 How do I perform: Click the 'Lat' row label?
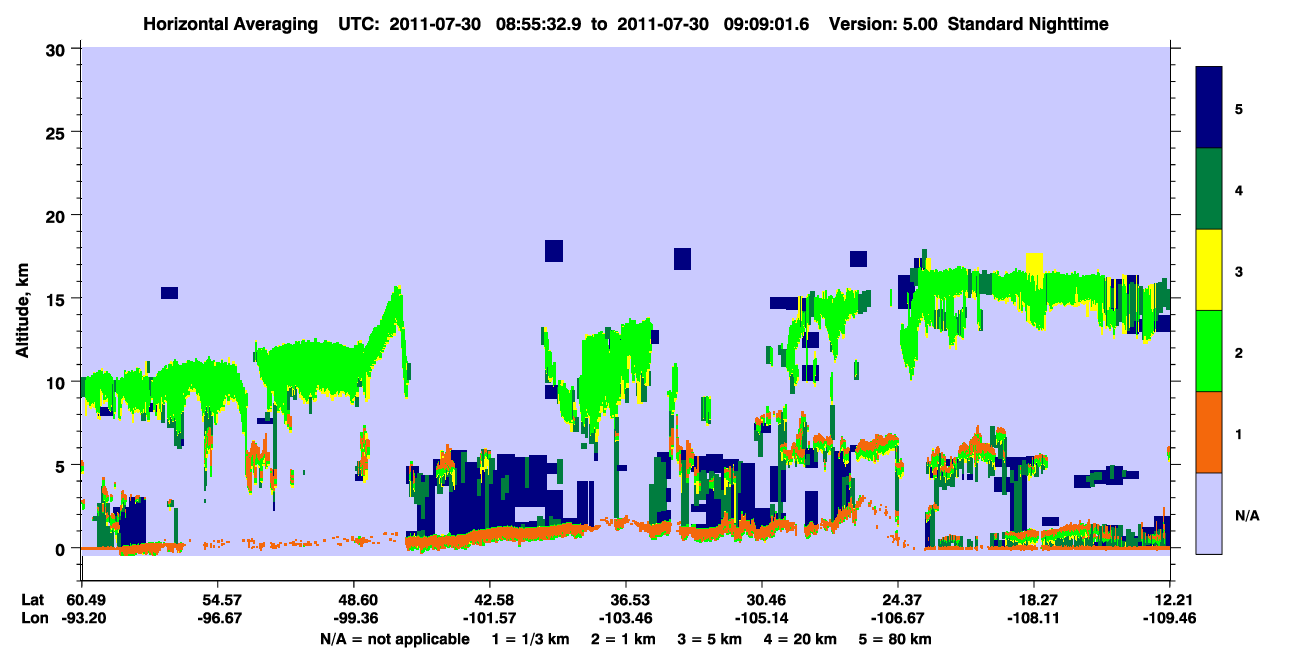point(33,599)
